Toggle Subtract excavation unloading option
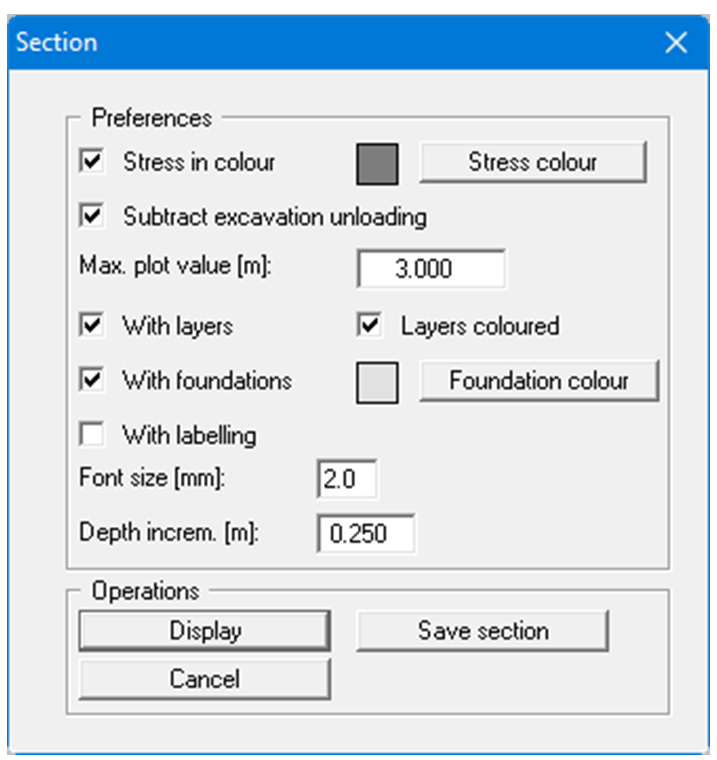This screenshot has width=717, height=760. point(93,216)
